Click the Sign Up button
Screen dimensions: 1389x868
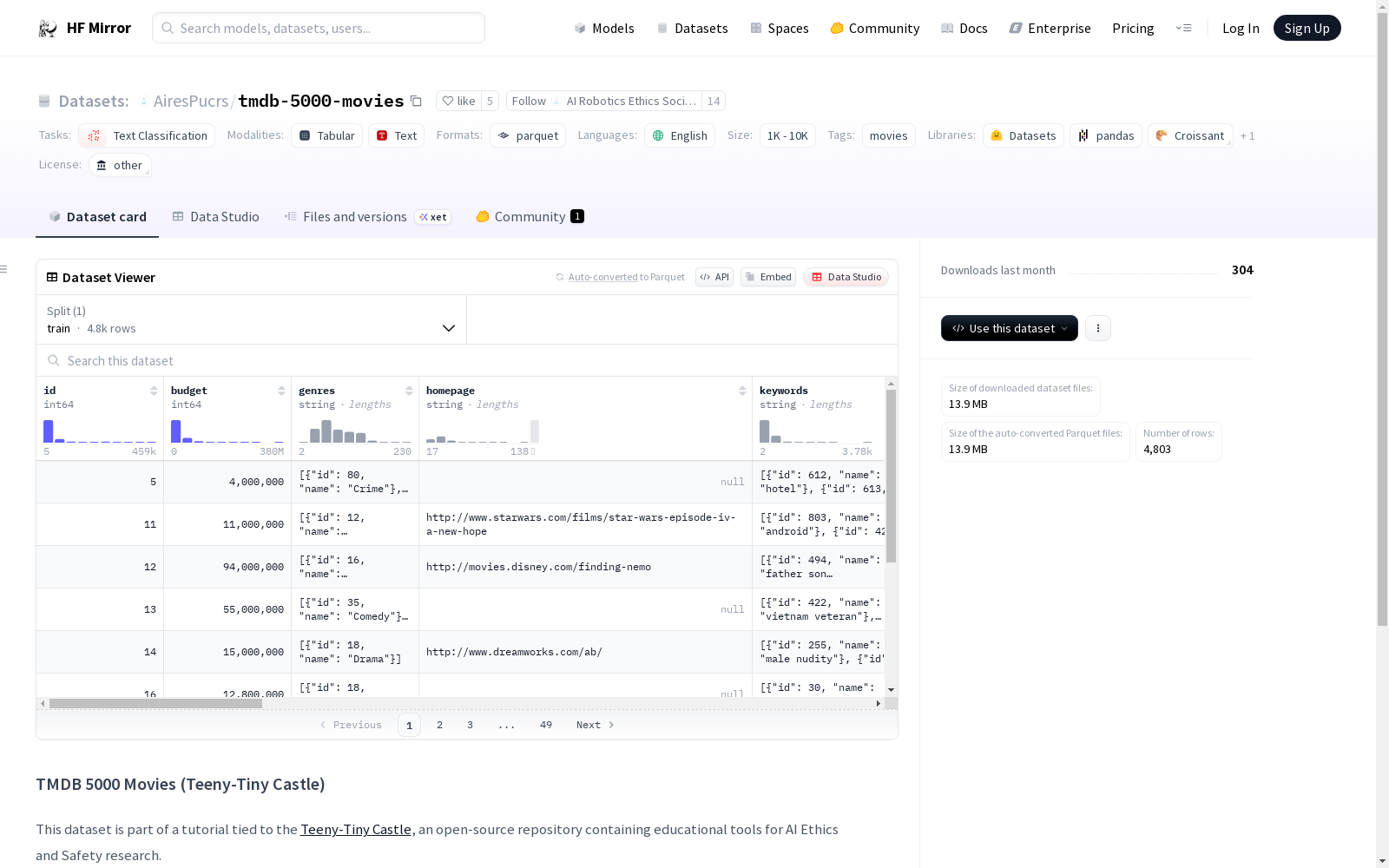tap(1307, 28)
